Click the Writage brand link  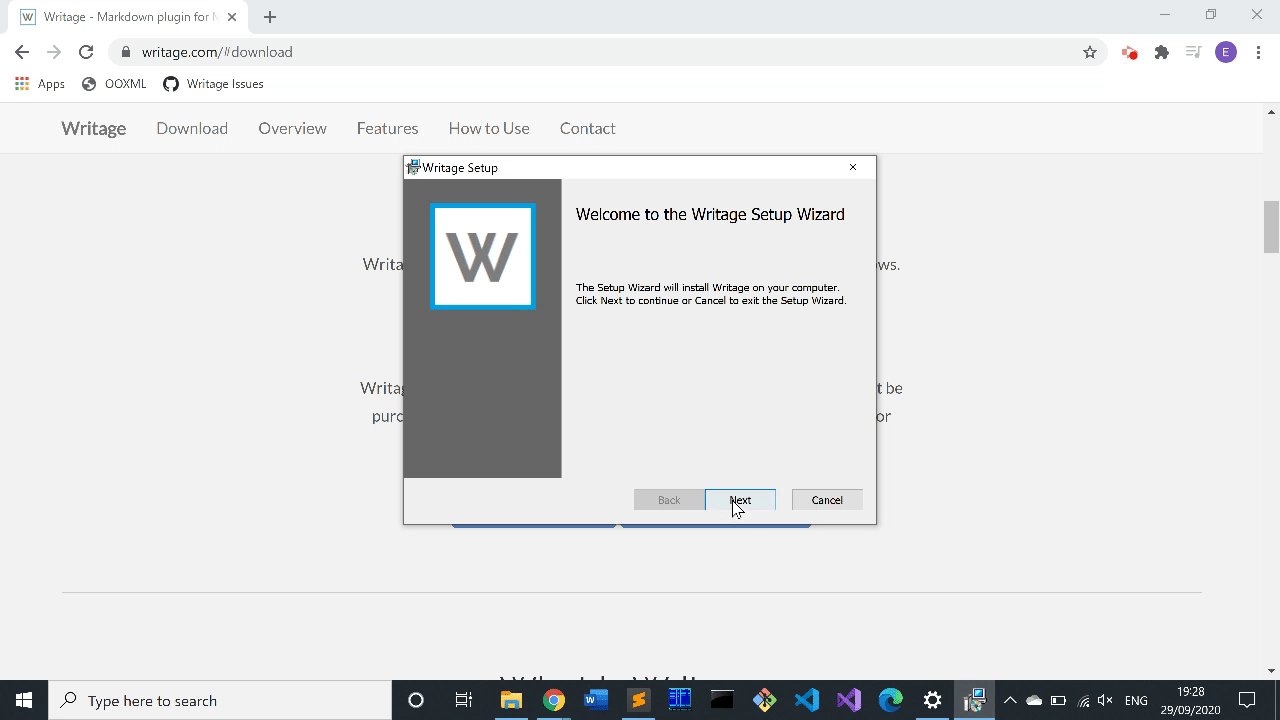pyautogui.click(x=94, y=128)
